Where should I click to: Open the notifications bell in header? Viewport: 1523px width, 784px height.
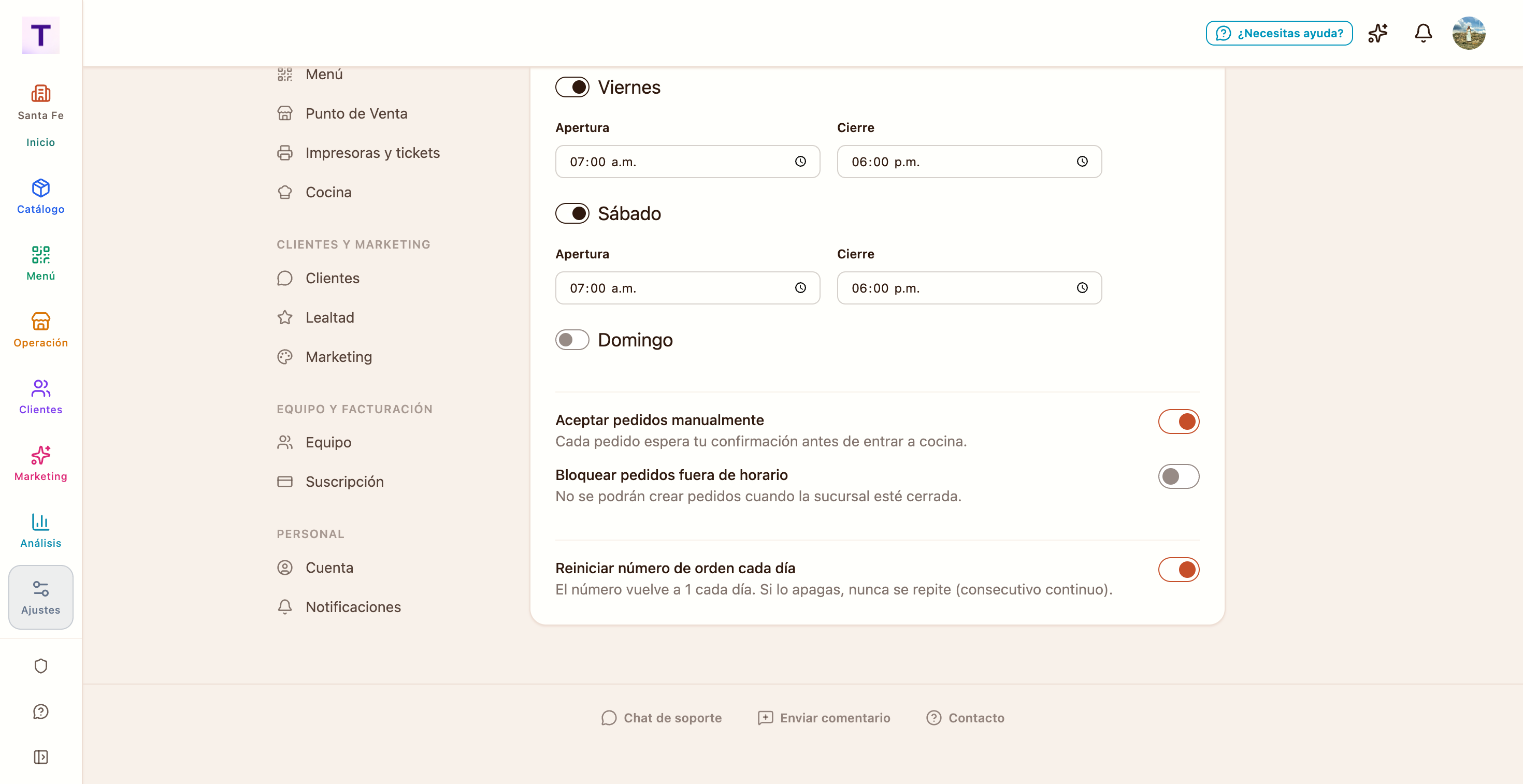coord(1423,33)
